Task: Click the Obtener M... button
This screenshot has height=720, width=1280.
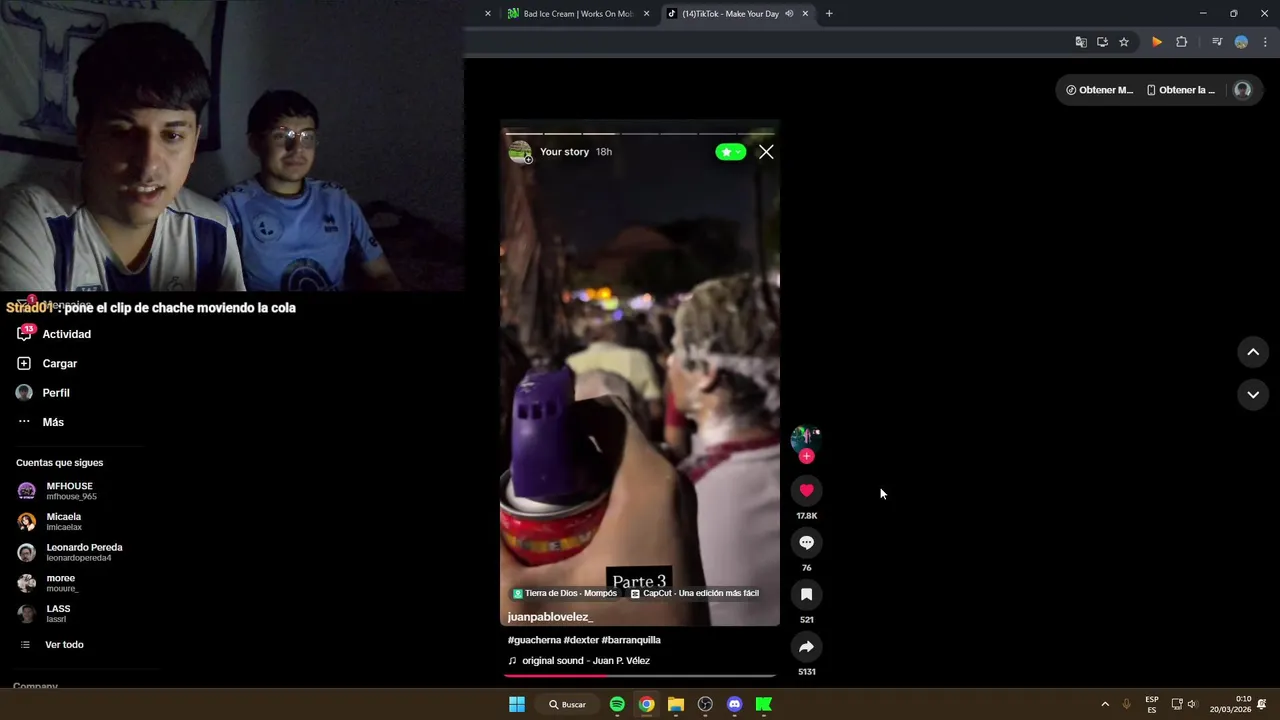Action: pos(1099,90)
